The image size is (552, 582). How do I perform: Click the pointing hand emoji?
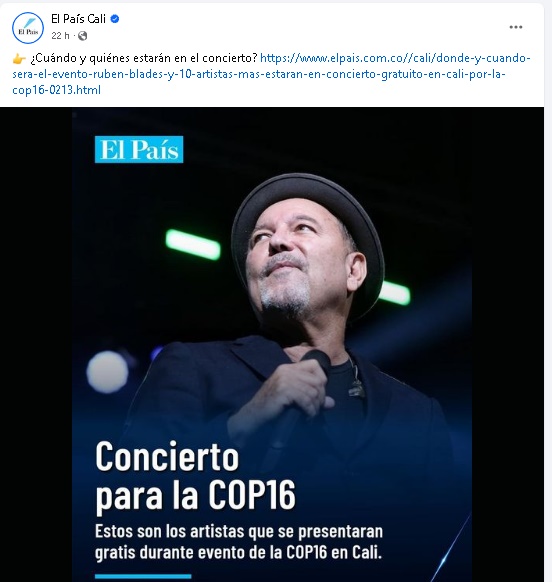pyautogui.click(x=19, y=59)
